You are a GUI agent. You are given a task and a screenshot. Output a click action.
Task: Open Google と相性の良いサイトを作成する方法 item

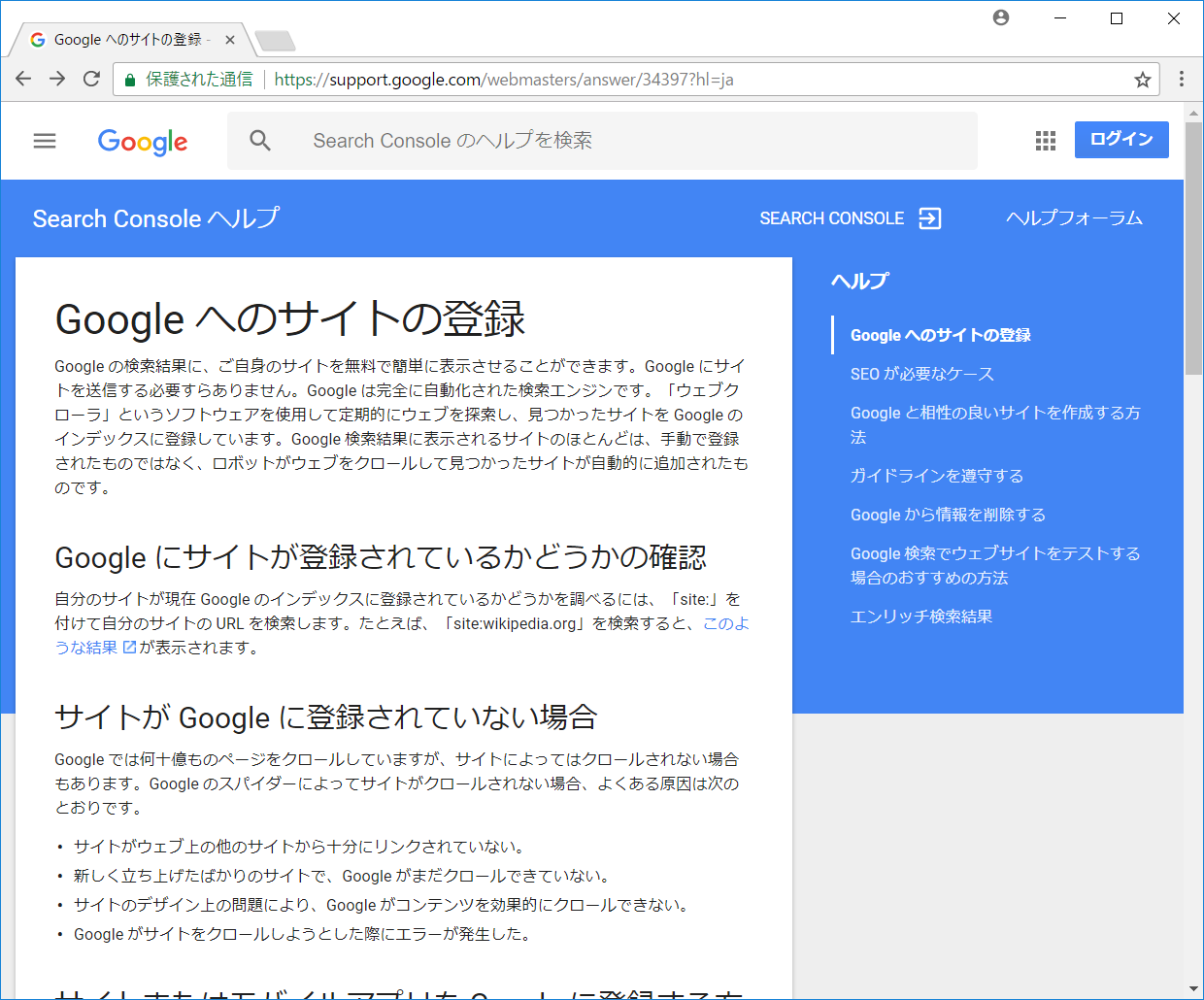pyautogui.click(x=995, y=424)
